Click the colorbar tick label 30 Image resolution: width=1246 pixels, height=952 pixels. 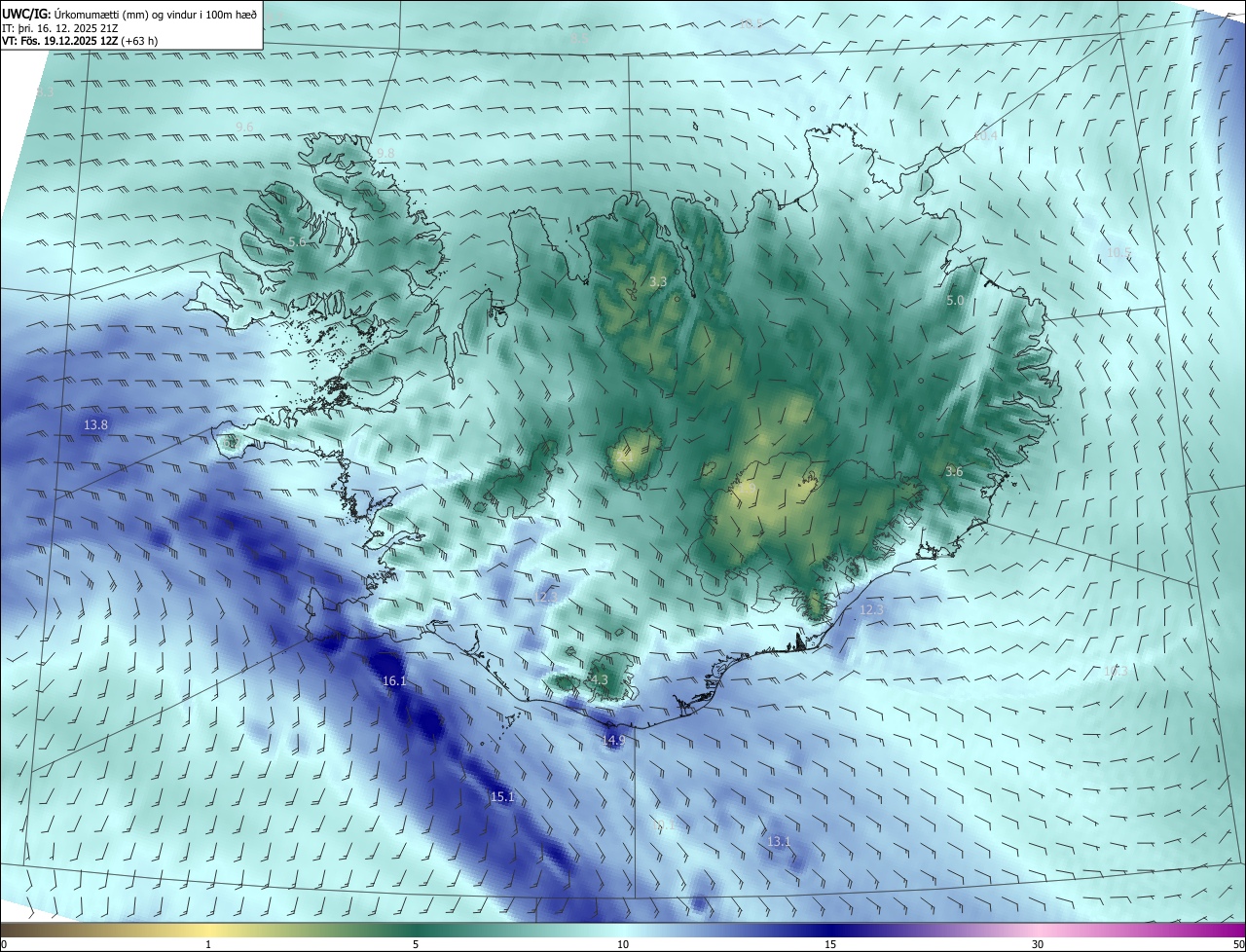[x=1038, y=945]
